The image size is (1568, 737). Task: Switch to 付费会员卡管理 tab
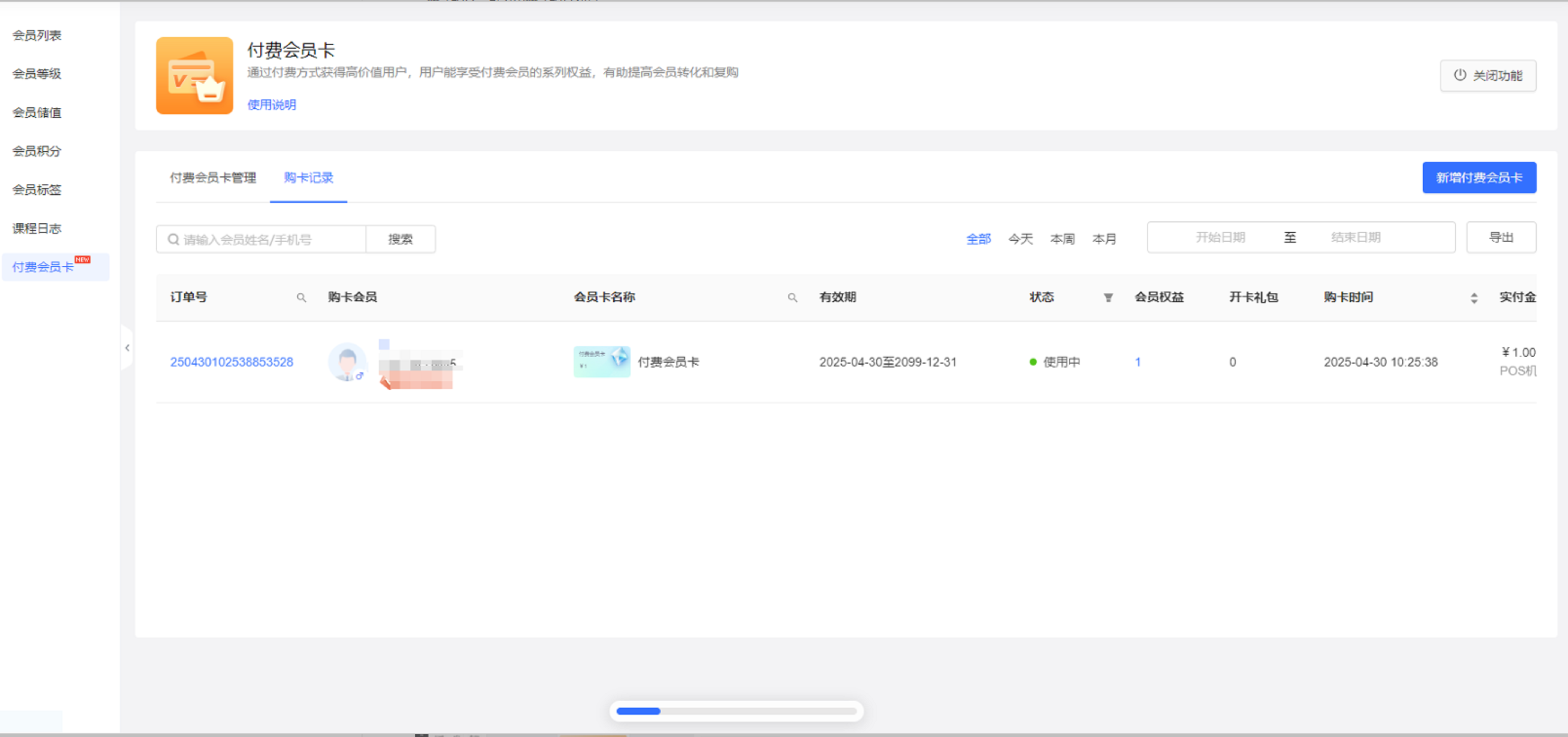pyautogui.click(x=212, y=178)
